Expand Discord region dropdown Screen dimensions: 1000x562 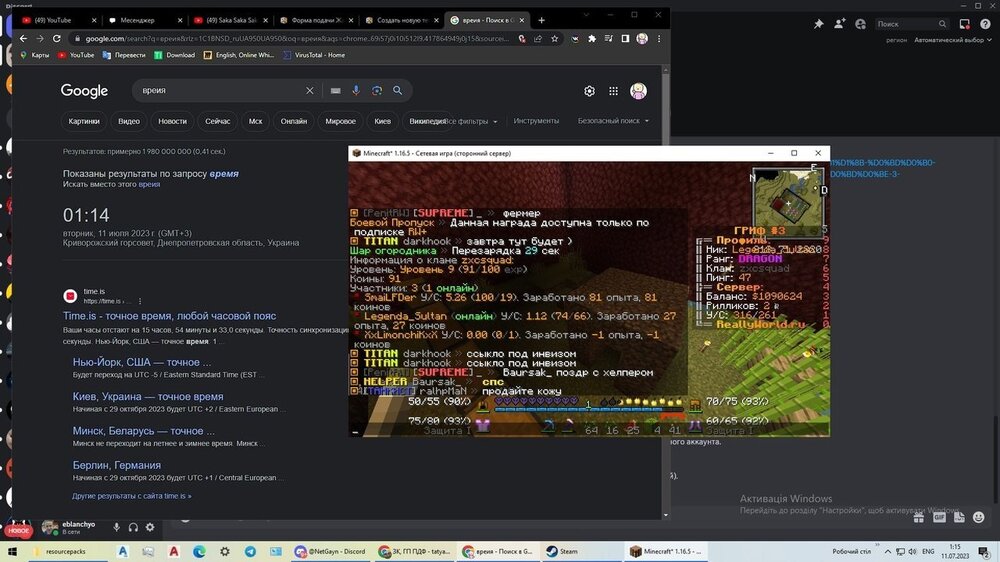click(x=953, y=40)
